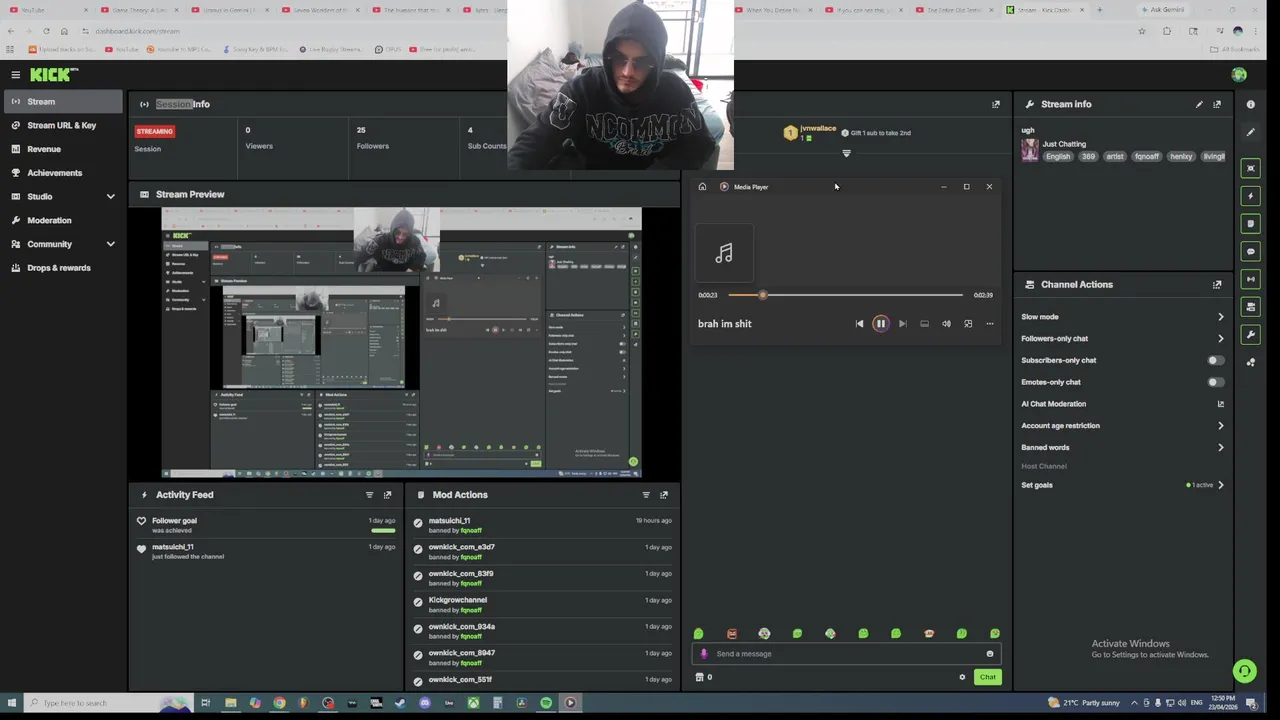
Task: Click the Just Chatting category thumbnail
Action: tap(1029, 150)
